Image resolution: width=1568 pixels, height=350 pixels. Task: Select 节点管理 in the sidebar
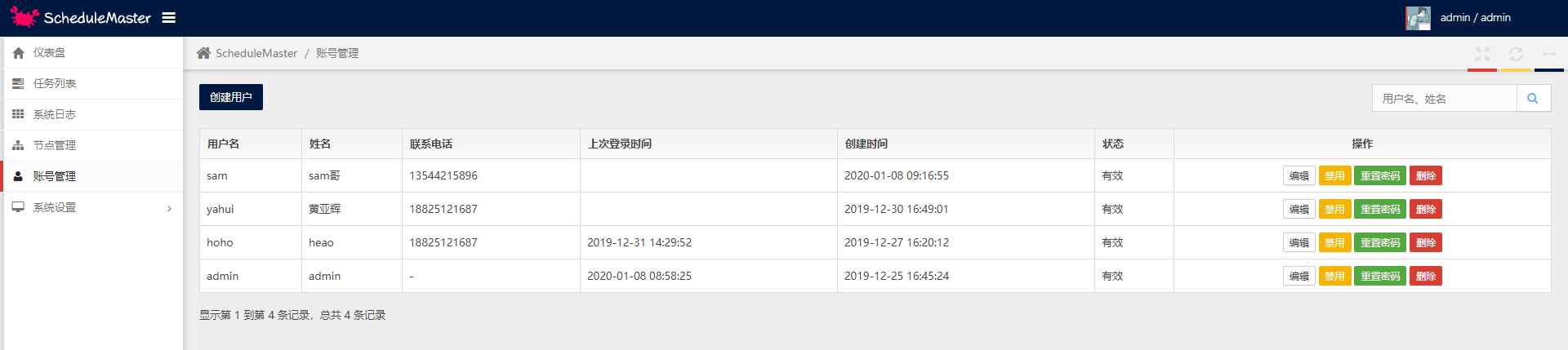pos(54,145)
